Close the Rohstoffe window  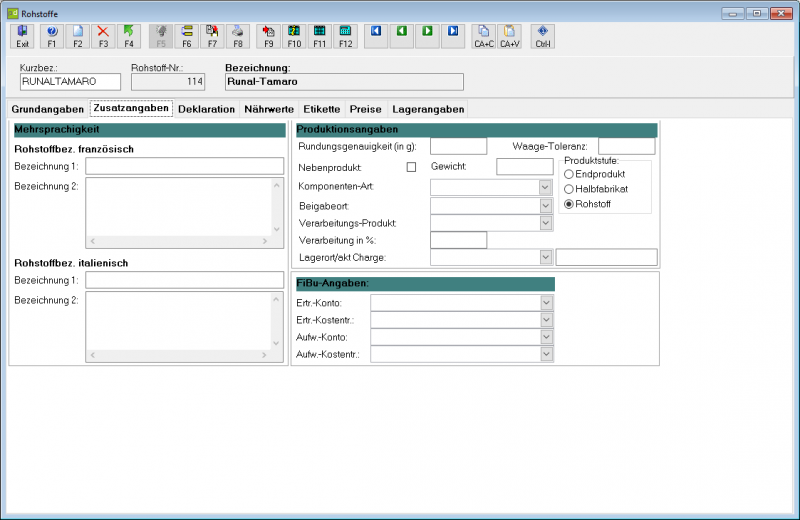click(781, 13)
